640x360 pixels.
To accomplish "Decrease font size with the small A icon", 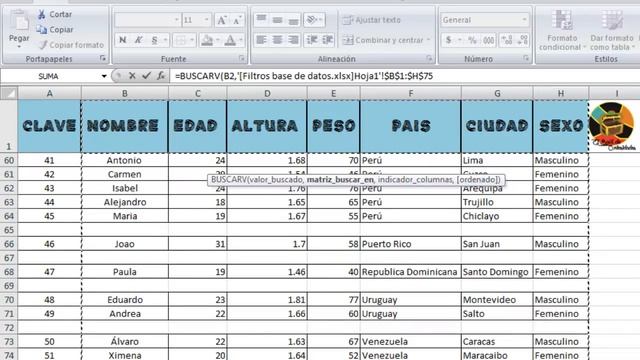I will [x=237, y=20].
